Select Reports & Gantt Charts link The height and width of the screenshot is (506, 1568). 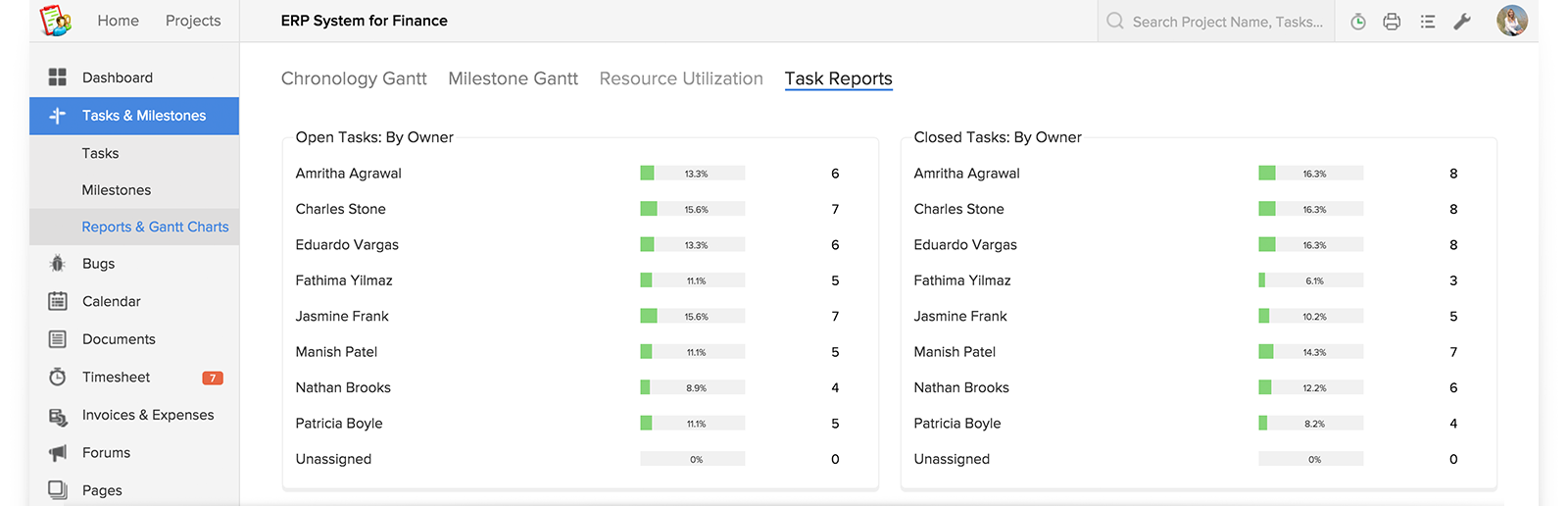[155, 227]
